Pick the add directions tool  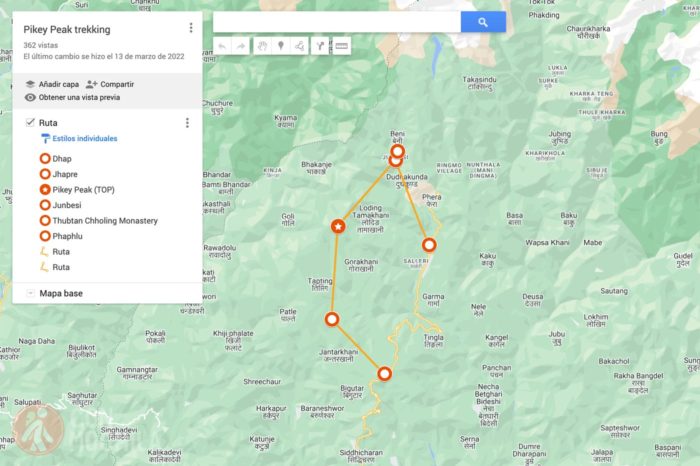click(x=320, y=46)
